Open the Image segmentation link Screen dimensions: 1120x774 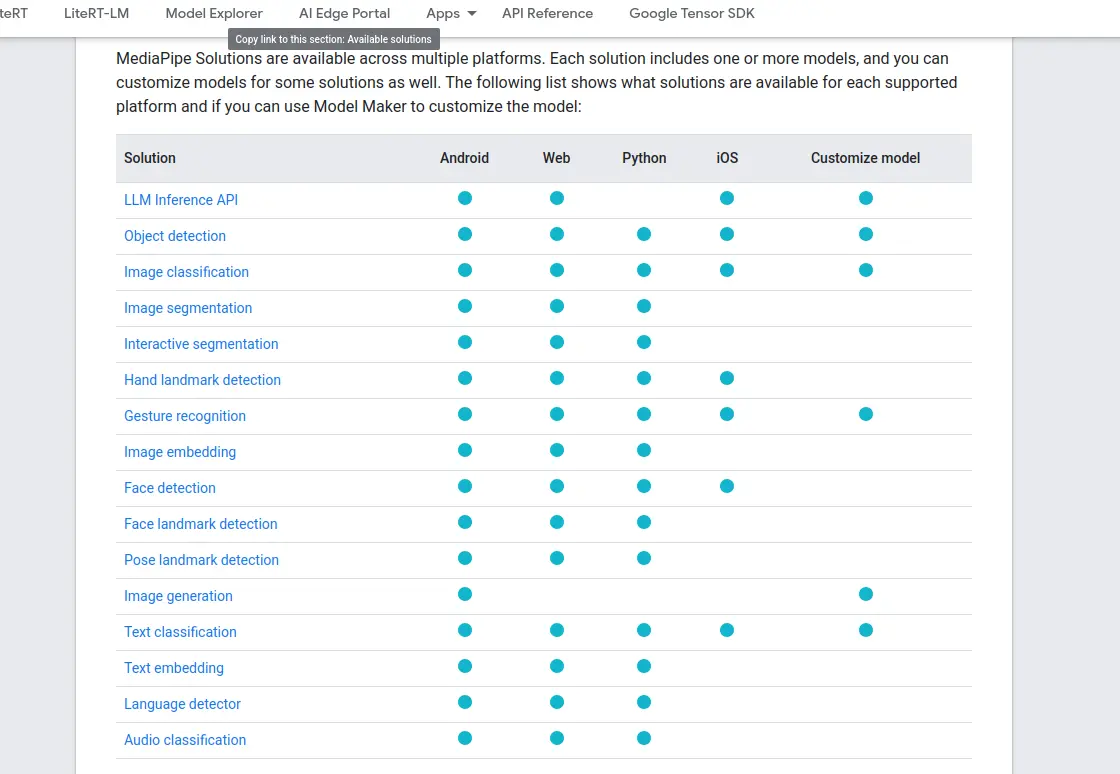pyautogui.click(x=188, y=308)
